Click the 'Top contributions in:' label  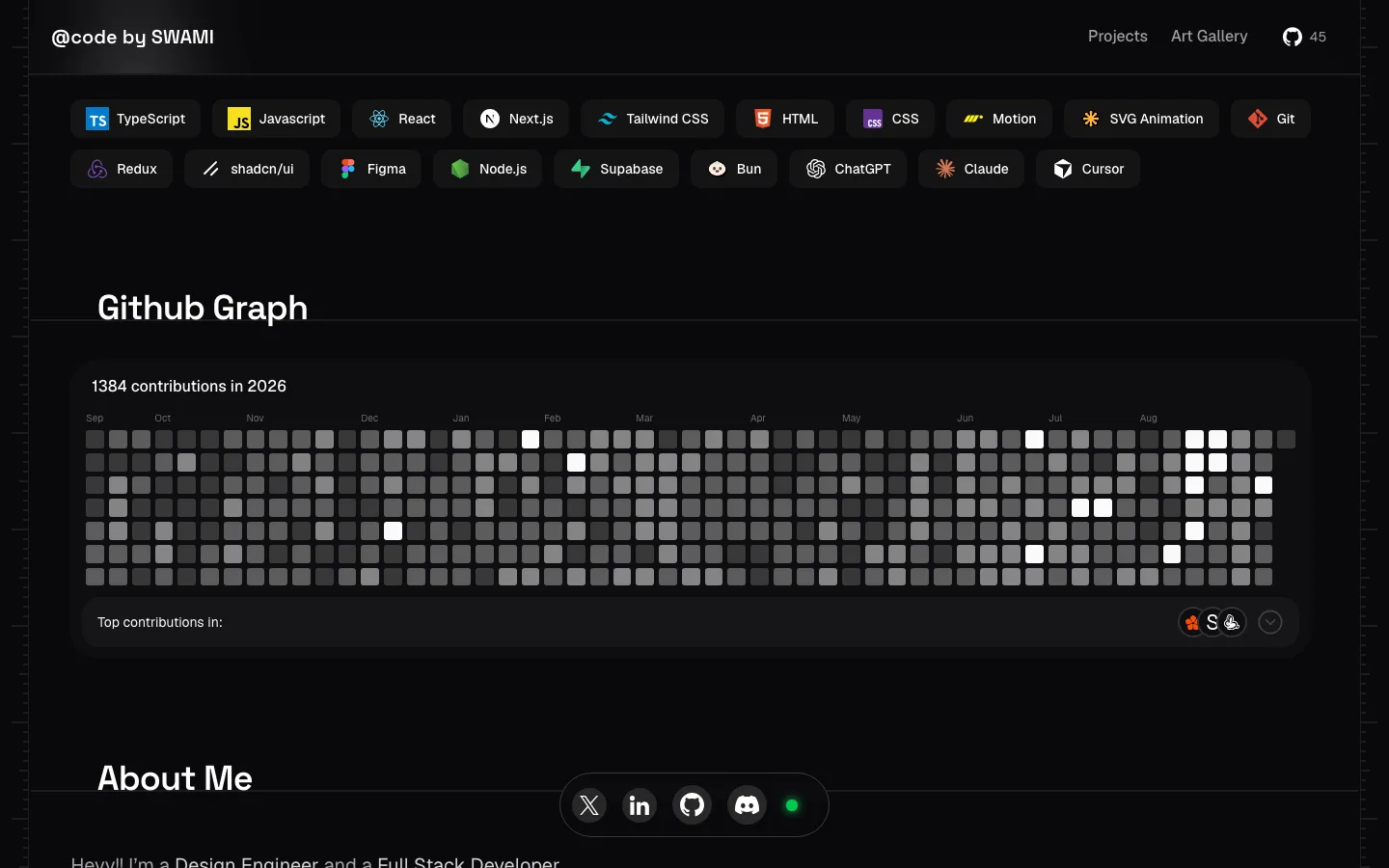(160, 622)
